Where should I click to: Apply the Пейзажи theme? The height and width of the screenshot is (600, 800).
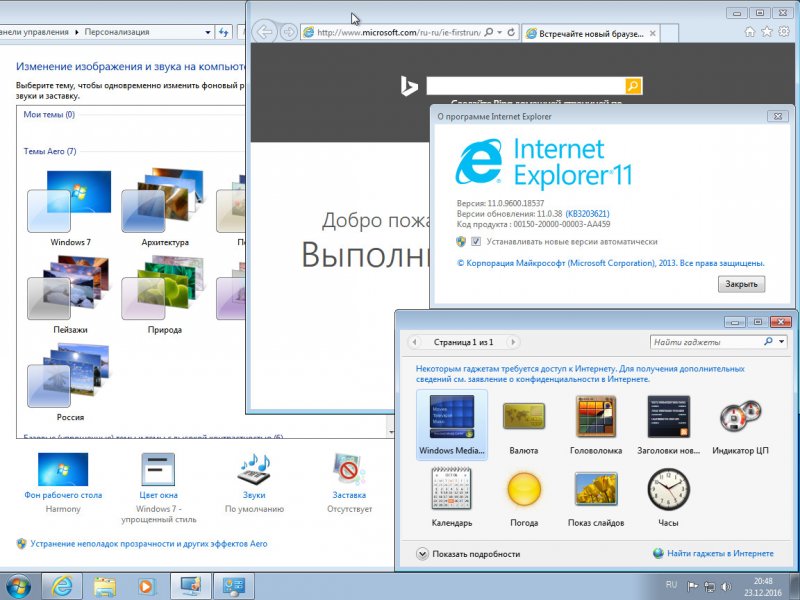pos(70,295)
